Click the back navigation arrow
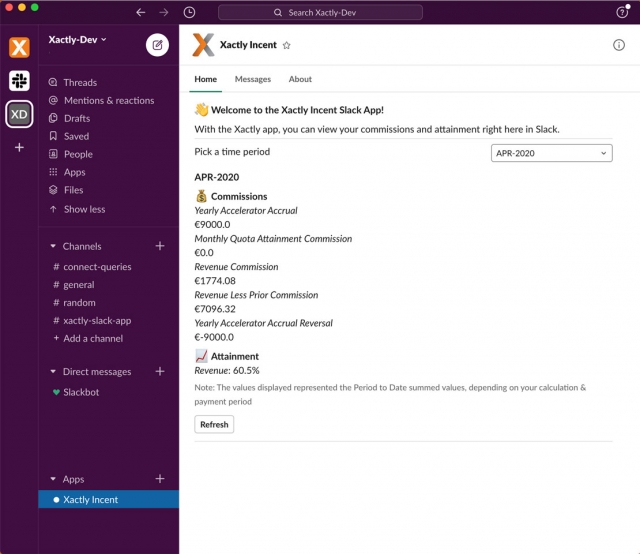The height and width of the screenshot is (554, 640). [x=141, y=13]
